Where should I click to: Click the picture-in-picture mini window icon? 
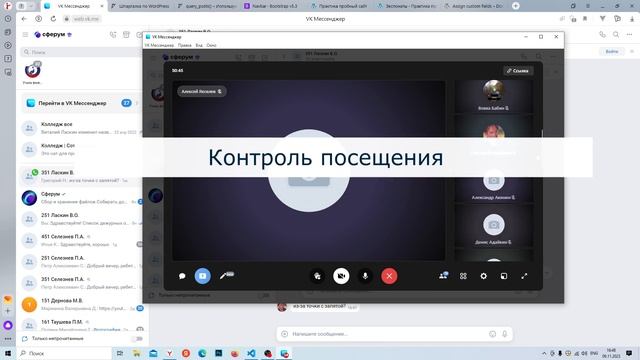(504, 276)
